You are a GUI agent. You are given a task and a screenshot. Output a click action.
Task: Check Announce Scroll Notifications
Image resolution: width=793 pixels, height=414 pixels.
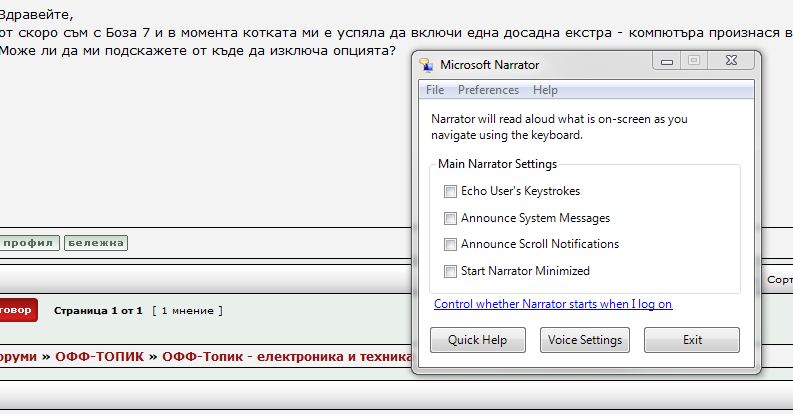pos(448,244)
